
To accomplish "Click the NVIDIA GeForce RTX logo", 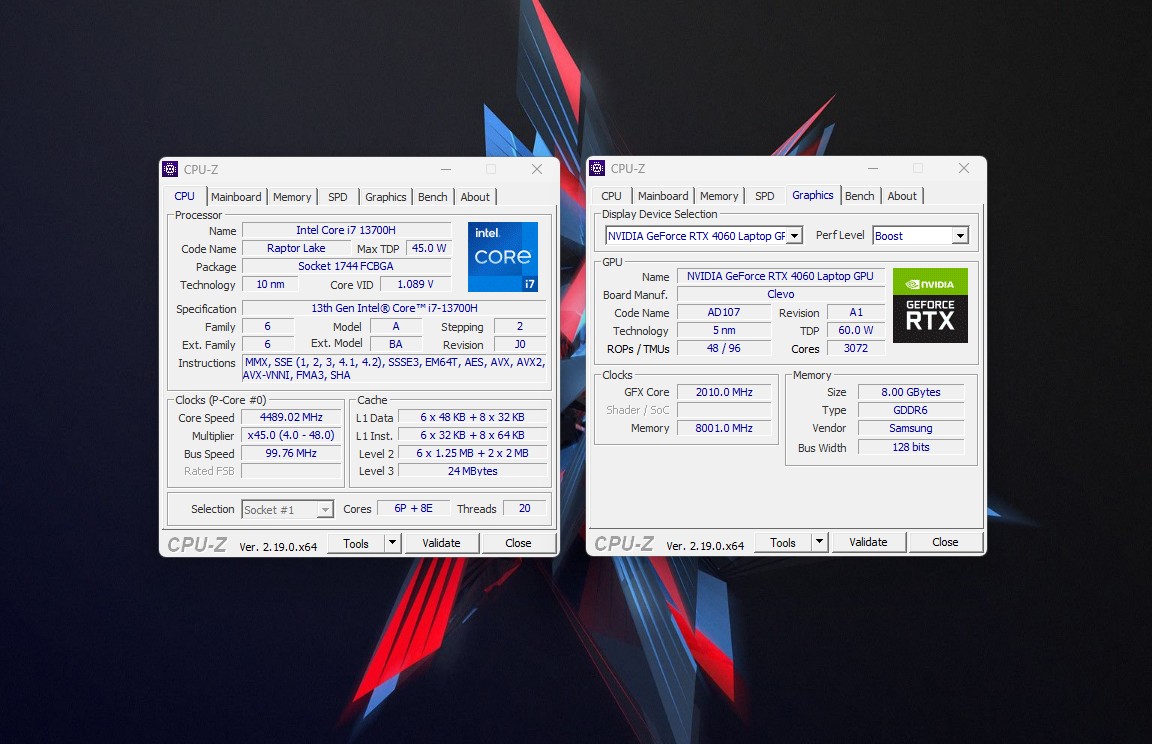I will click(930, 306).
